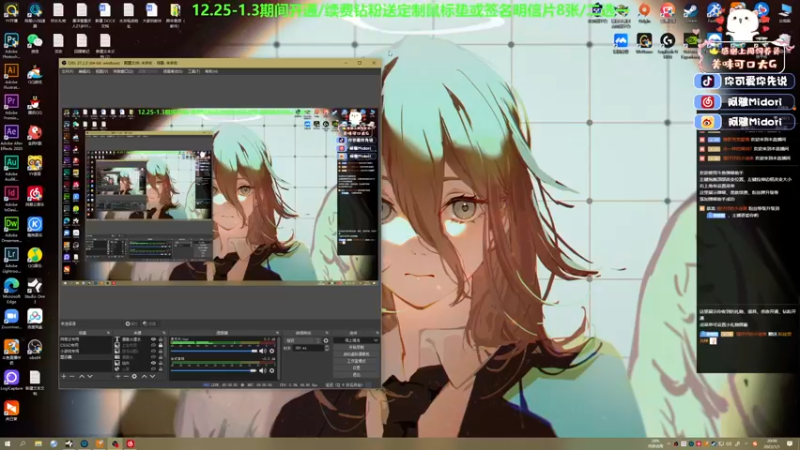
Task: Launch Adobe After Effects 2020 shortcut
Action: point(11,136)
